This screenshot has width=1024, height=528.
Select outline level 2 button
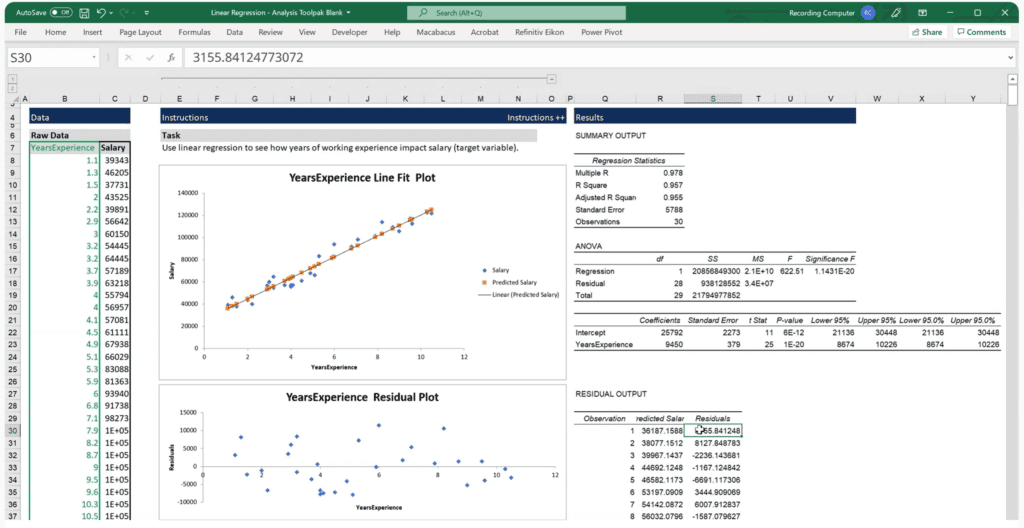pos(11,88)
